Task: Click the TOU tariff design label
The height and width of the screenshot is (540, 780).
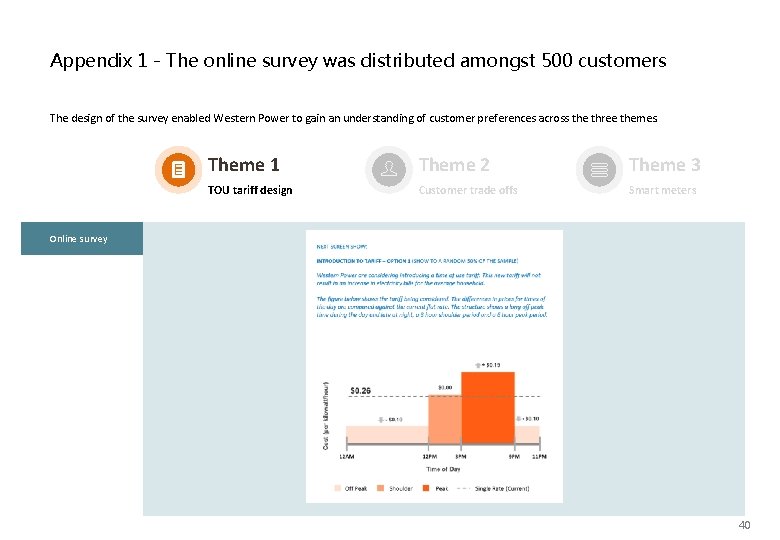Action: (250, 190)
